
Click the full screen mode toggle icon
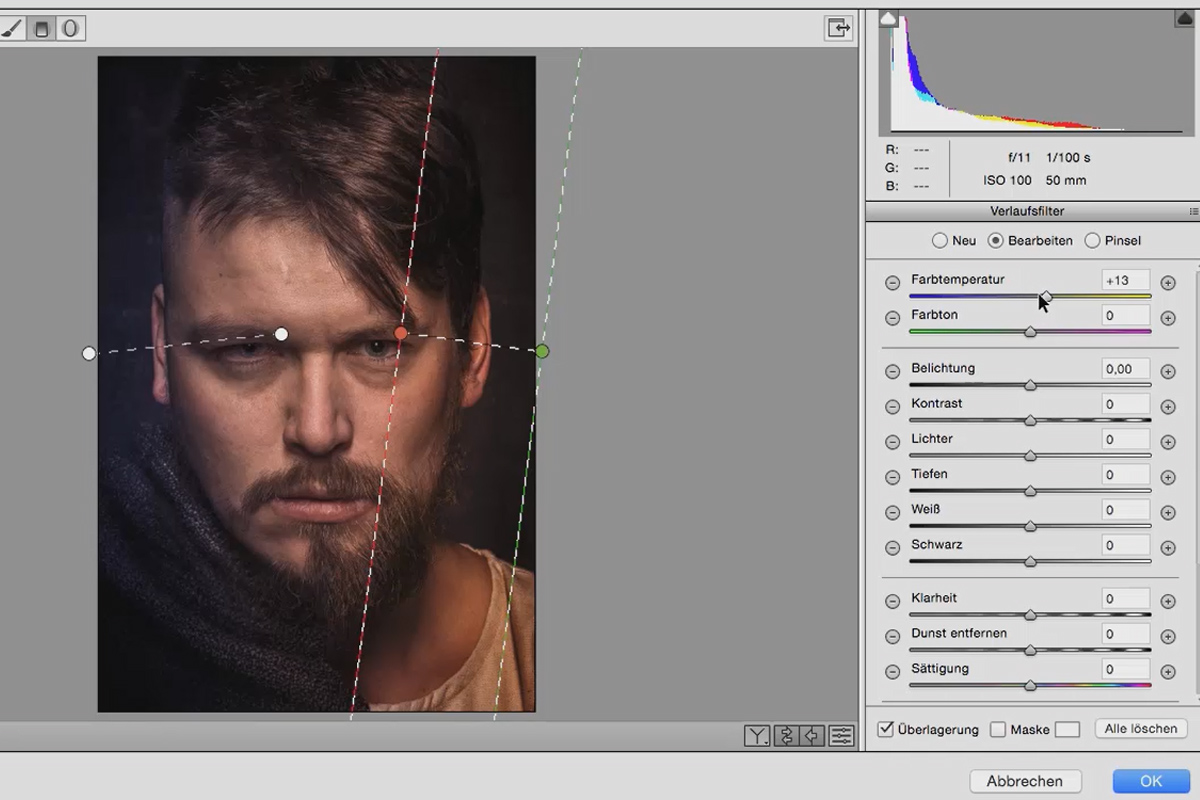[838, 28]
